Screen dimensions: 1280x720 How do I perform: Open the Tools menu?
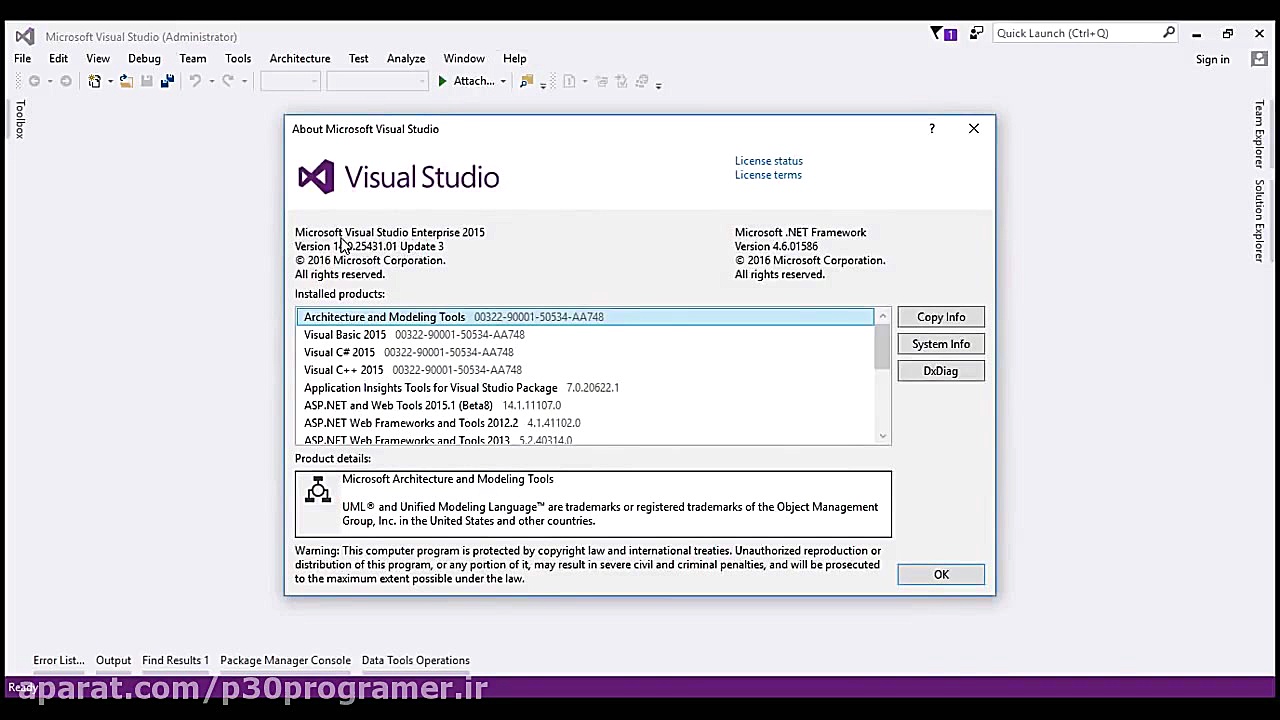click(x=238, y=58)
